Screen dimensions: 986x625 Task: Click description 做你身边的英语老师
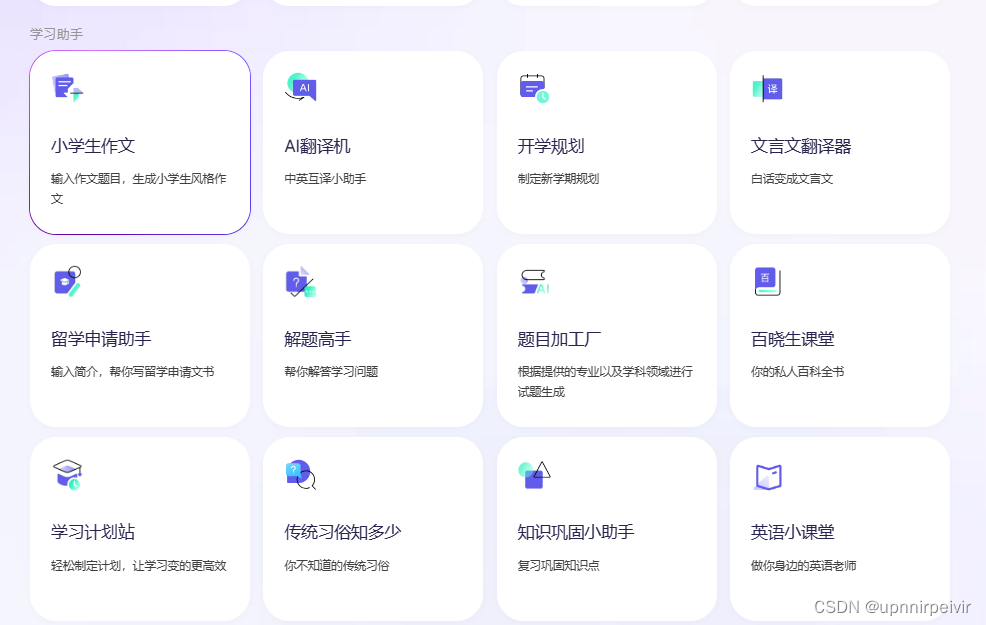coord(804,565)
